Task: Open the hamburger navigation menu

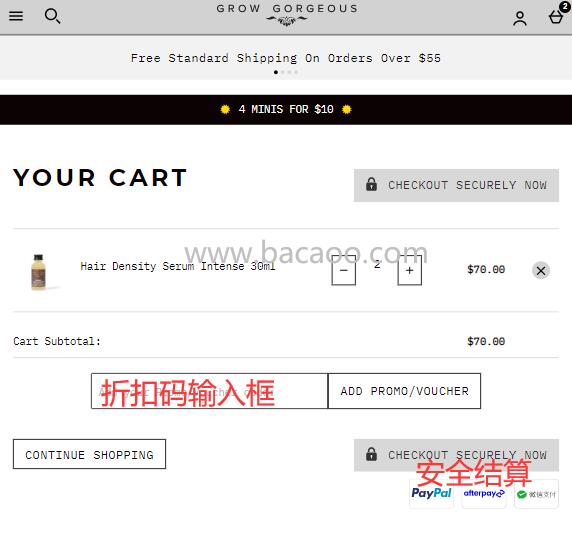Action: (16, 16)
